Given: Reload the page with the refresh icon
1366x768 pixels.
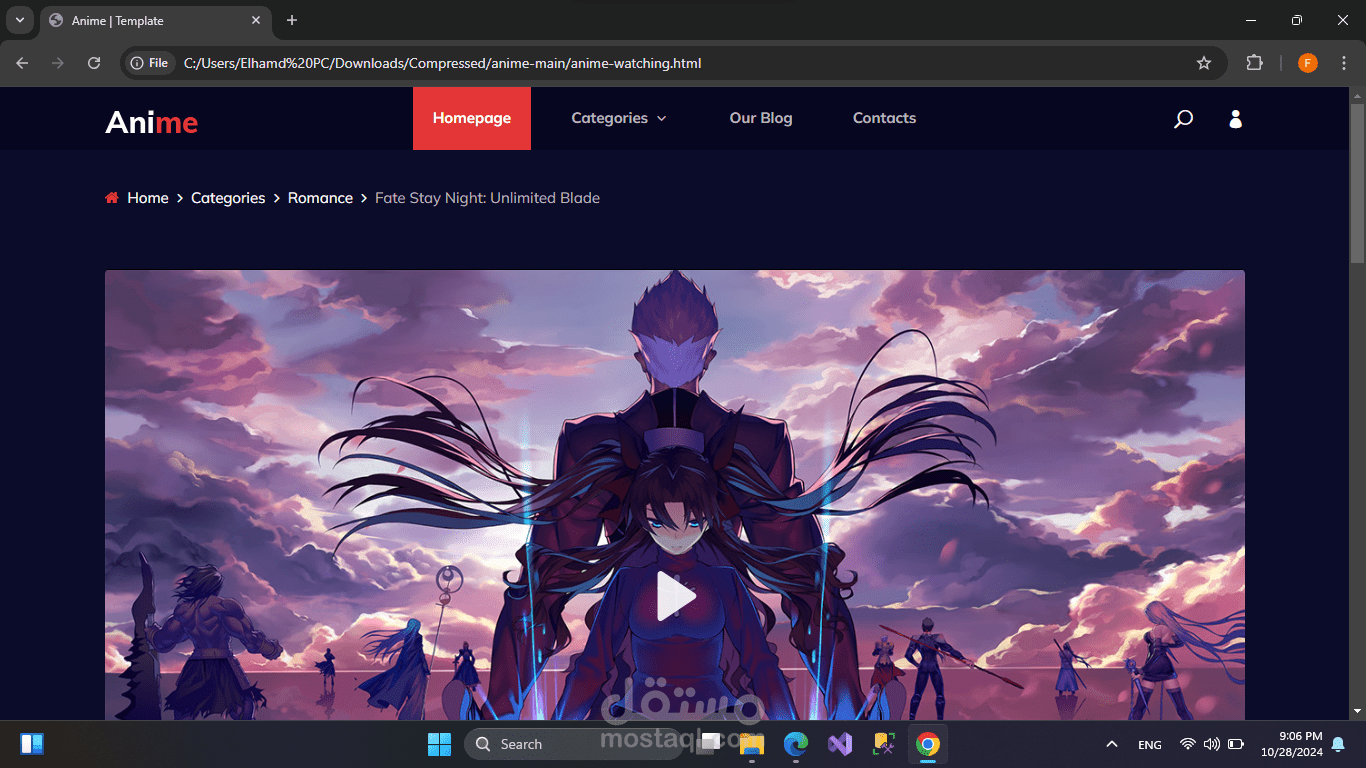Looking at the screenshot, I should 94,63.
